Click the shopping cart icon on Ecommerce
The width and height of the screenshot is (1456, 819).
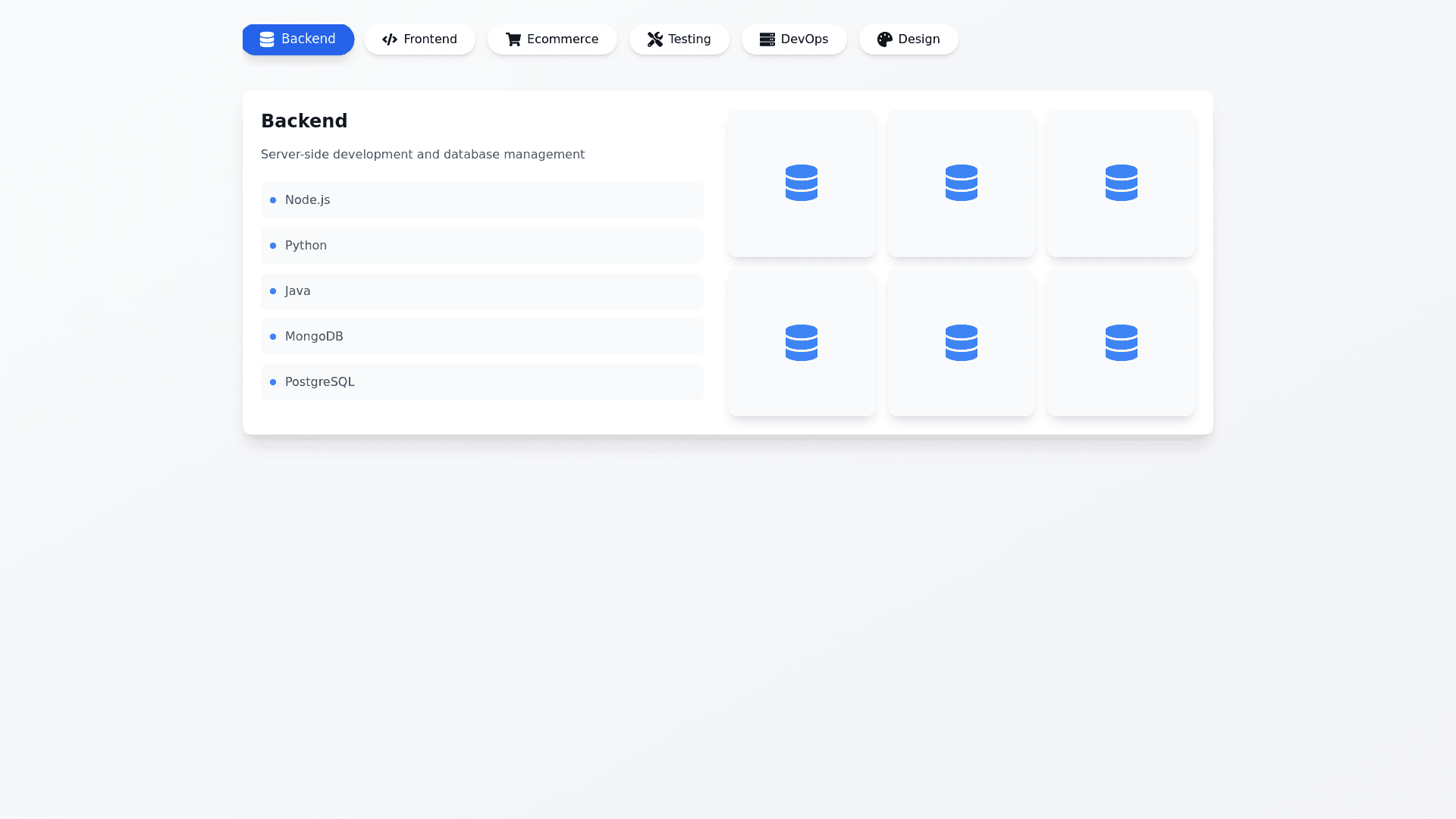pos(513,39)
